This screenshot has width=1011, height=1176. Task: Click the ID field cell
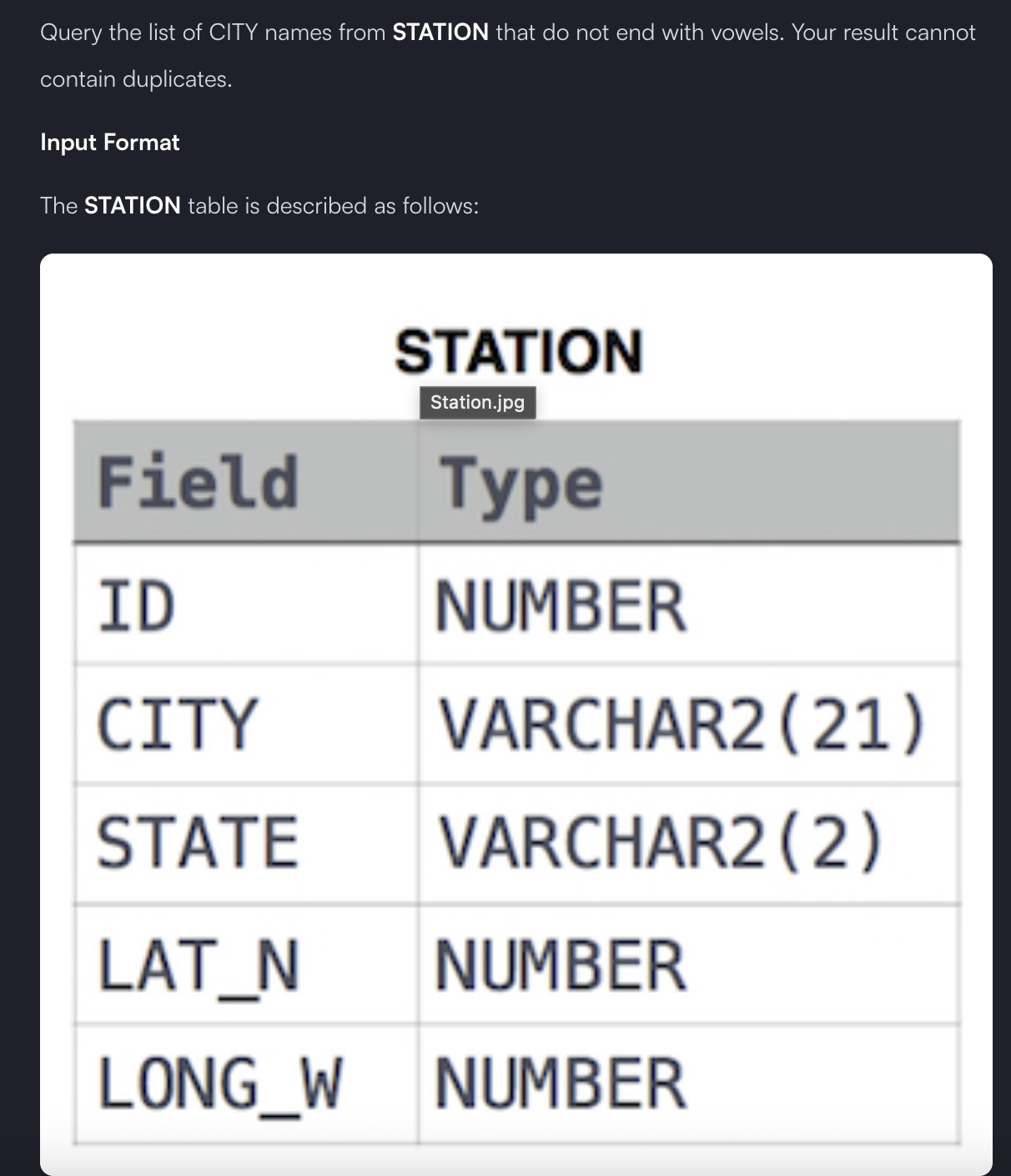(245, 605)
